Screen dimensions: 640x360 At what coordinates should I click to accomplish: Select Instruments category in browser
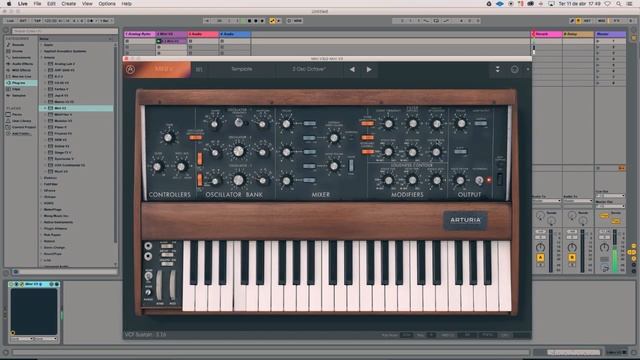pyautogui.click(x=20, y=58)
